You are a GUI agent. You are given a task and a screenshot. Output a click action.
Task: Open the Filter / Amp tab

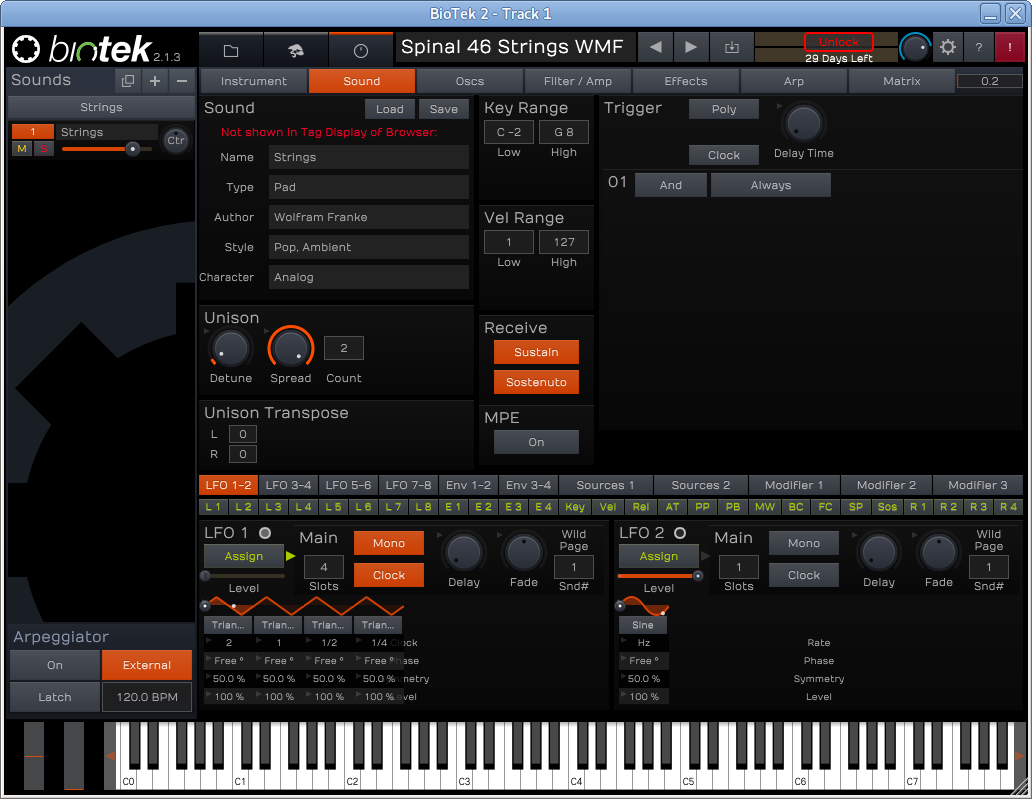577,81
